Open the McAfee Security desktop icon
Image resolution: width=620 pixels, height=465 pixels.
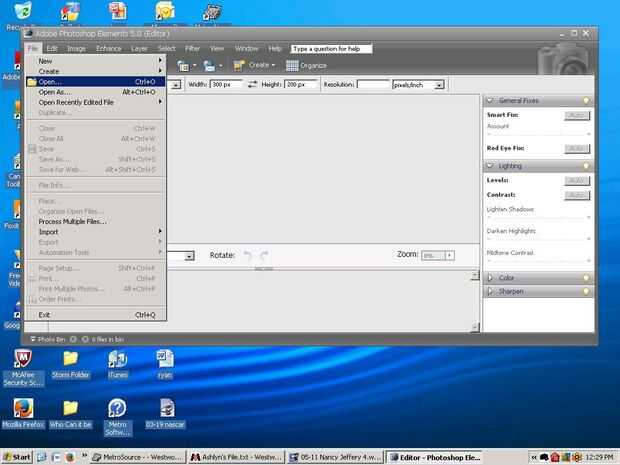click(x=23, y=367)
